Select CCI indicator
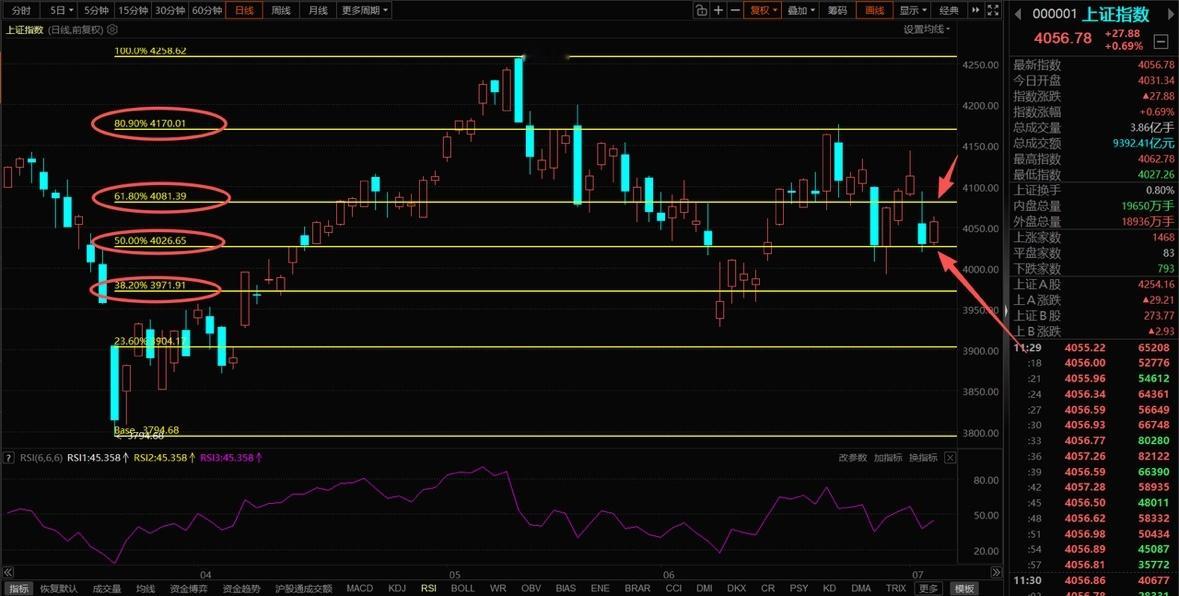 tap(674, 588)
